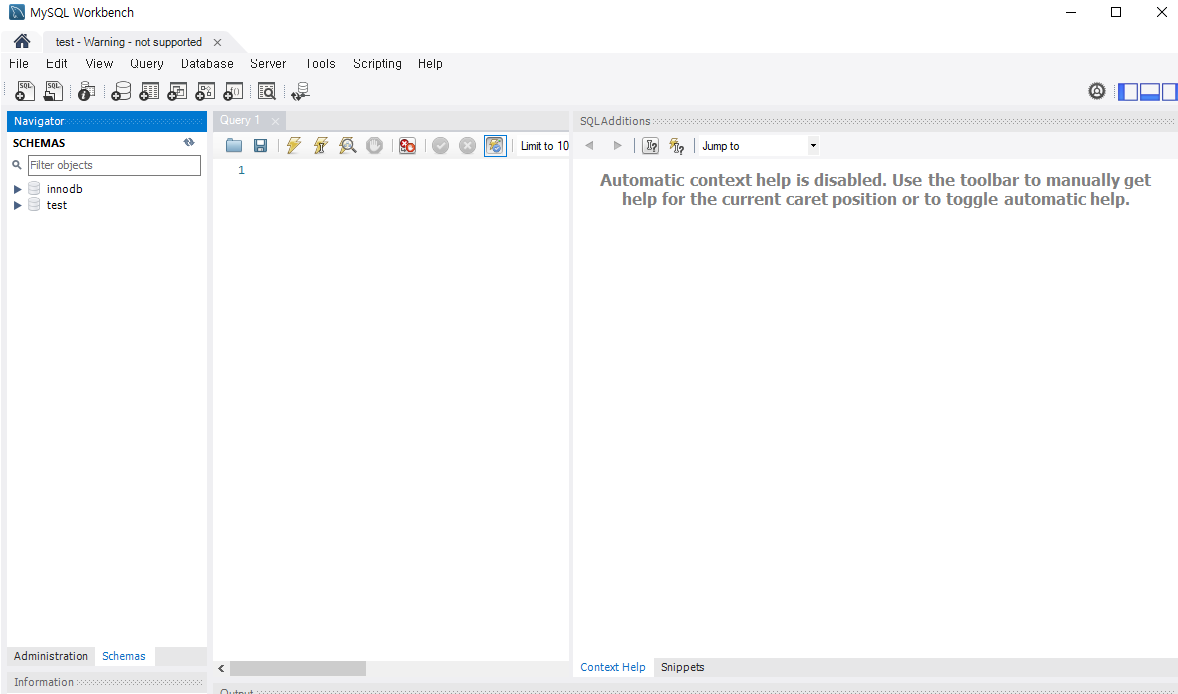Open an SQL script file from main toolbar

(x=53, y=91)
